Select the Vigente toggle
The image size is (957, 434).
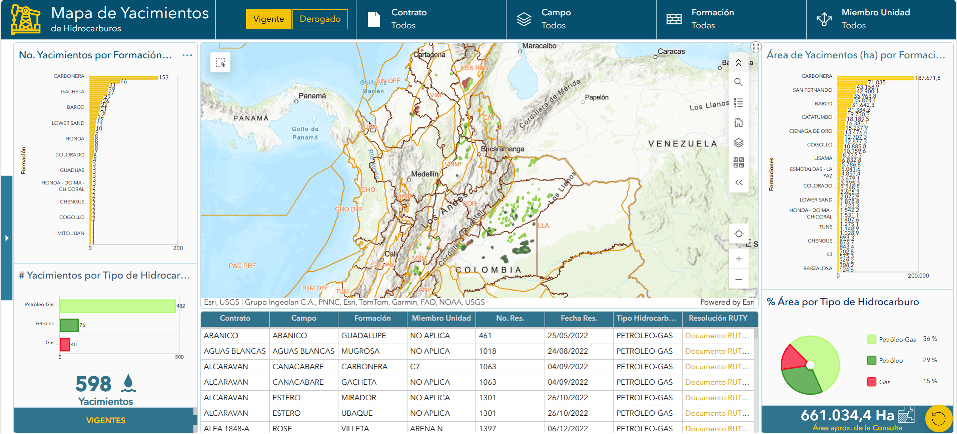[x=269, y=19]
